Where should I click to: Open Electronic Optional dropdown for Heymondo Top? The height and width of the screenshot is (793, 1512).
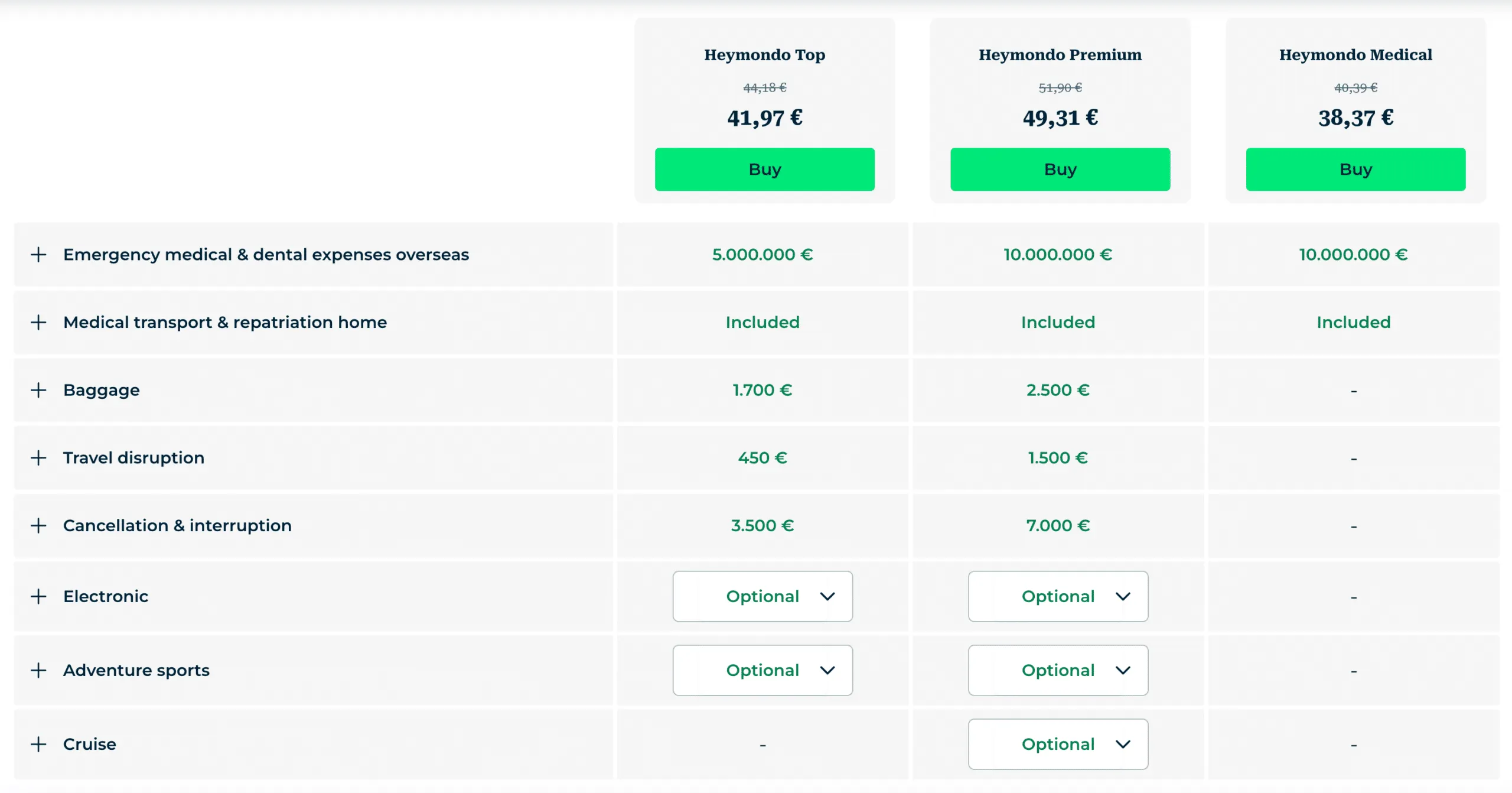(x=762, y=596)
